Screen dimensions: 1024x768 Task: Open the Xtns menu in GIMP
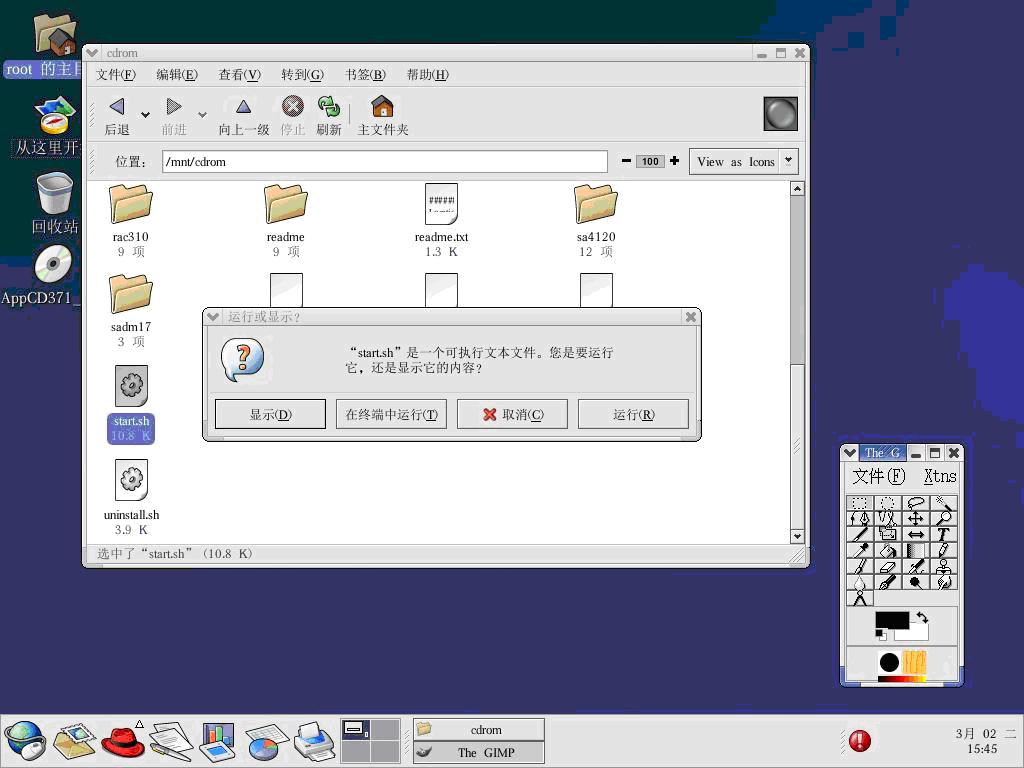[x=939, y=477]
